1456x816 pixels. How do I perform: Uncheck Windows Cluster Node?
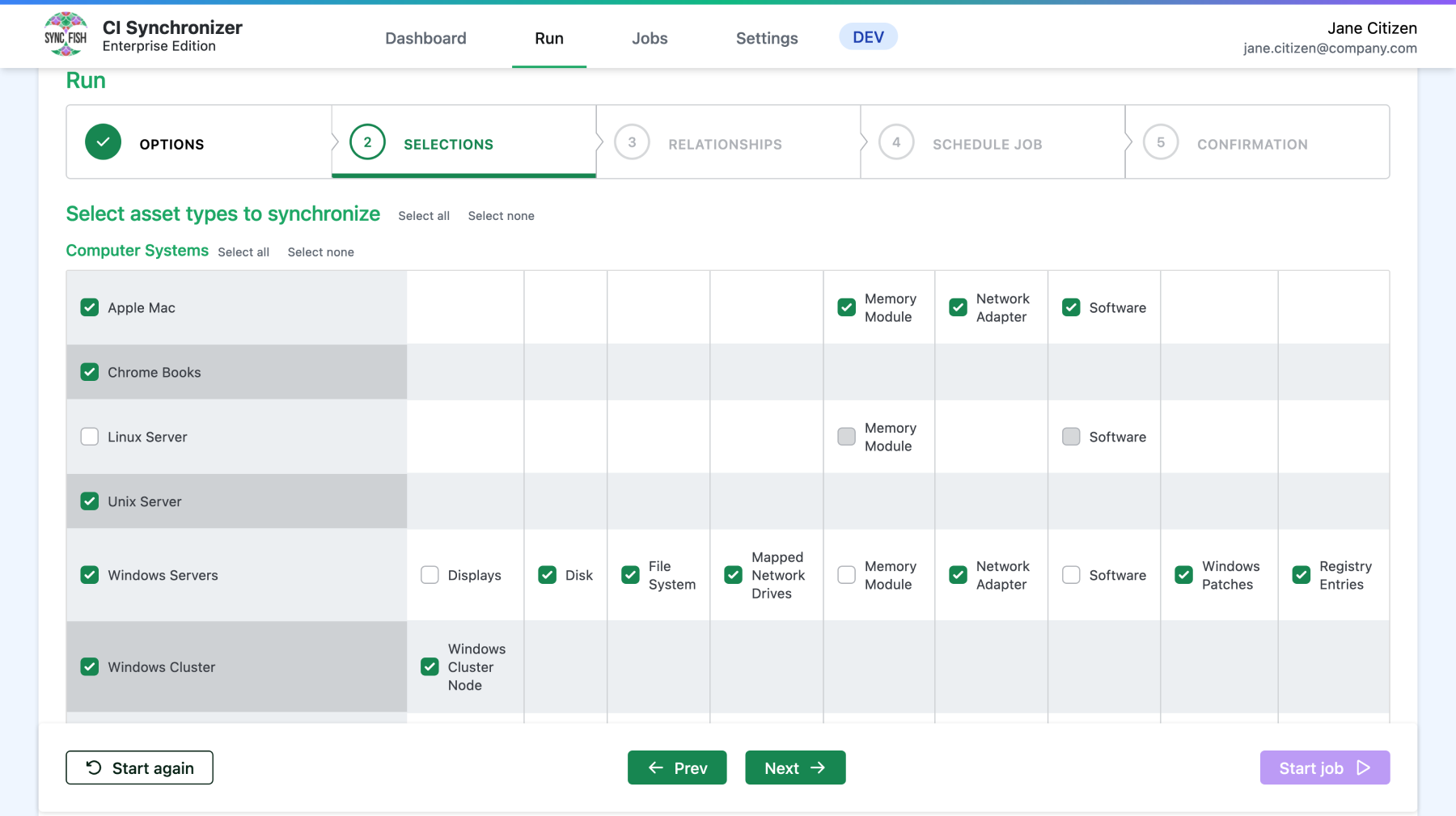[x=429, y=667]
